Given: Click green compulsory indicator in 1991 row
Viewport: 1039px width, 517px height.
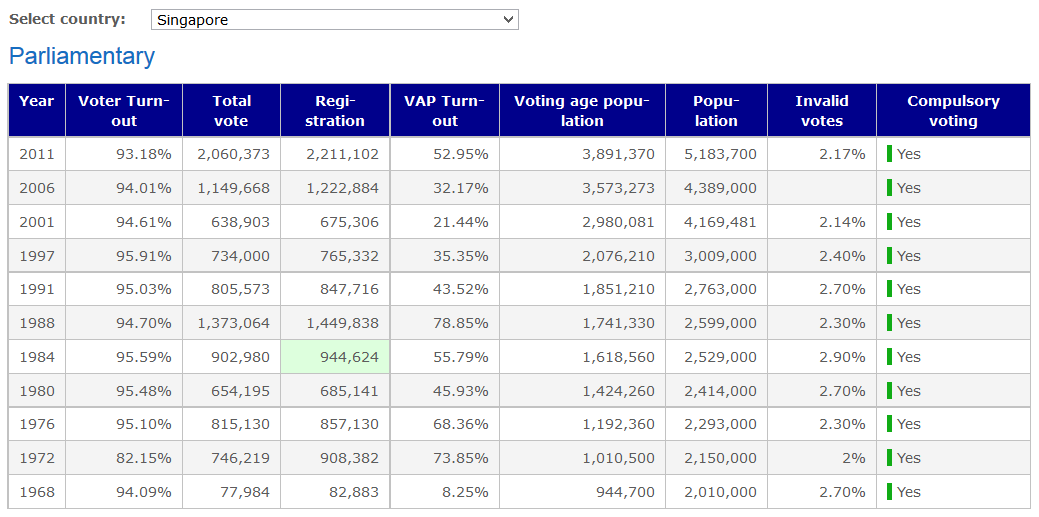Looking at the screenshot, I should coord(889,289).
